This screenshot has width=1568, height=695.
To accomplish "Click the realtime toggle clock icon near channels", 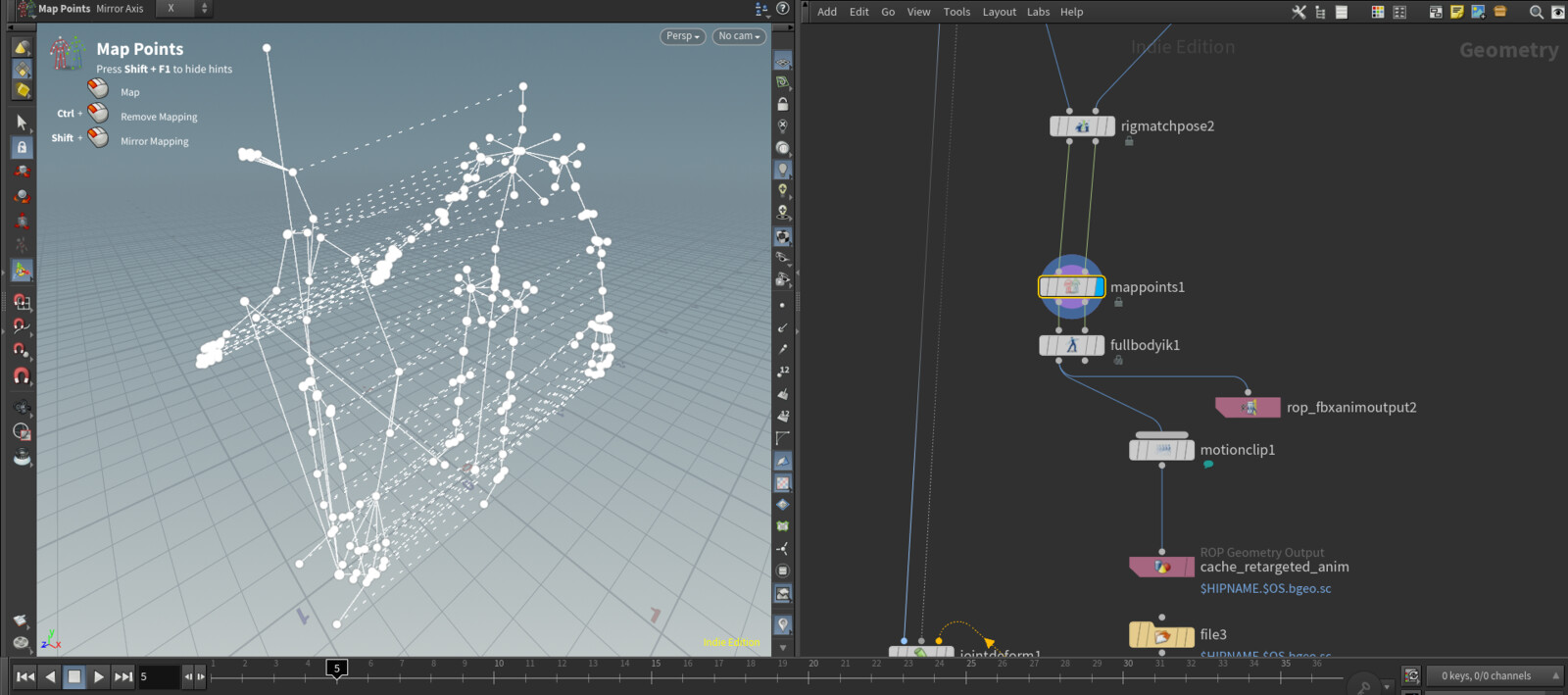I will pyautogui.click(x=1411, y=675).
